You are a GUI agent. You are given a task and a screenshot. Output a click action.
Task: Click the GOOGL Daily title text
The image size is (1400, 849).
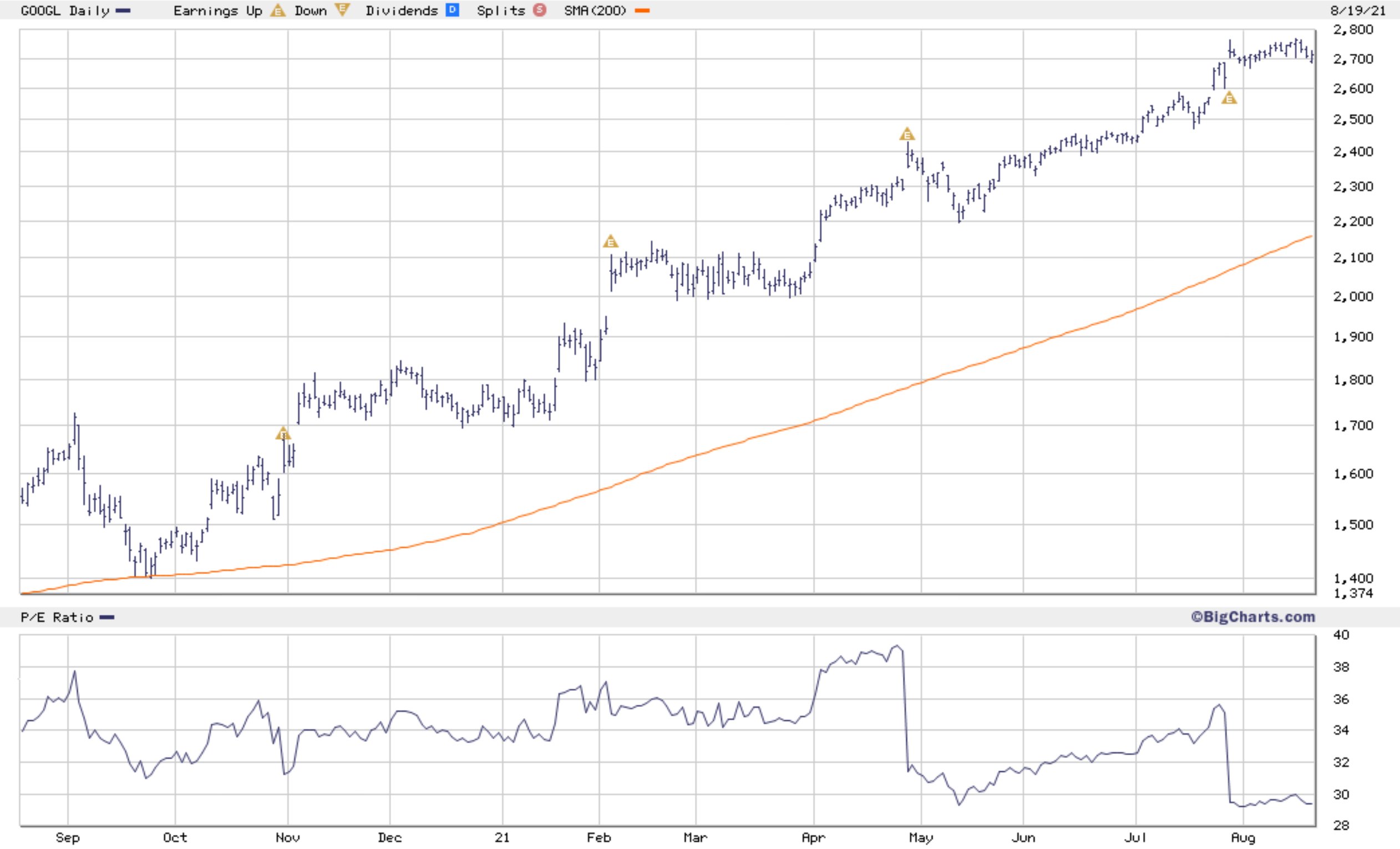point(65,11)
